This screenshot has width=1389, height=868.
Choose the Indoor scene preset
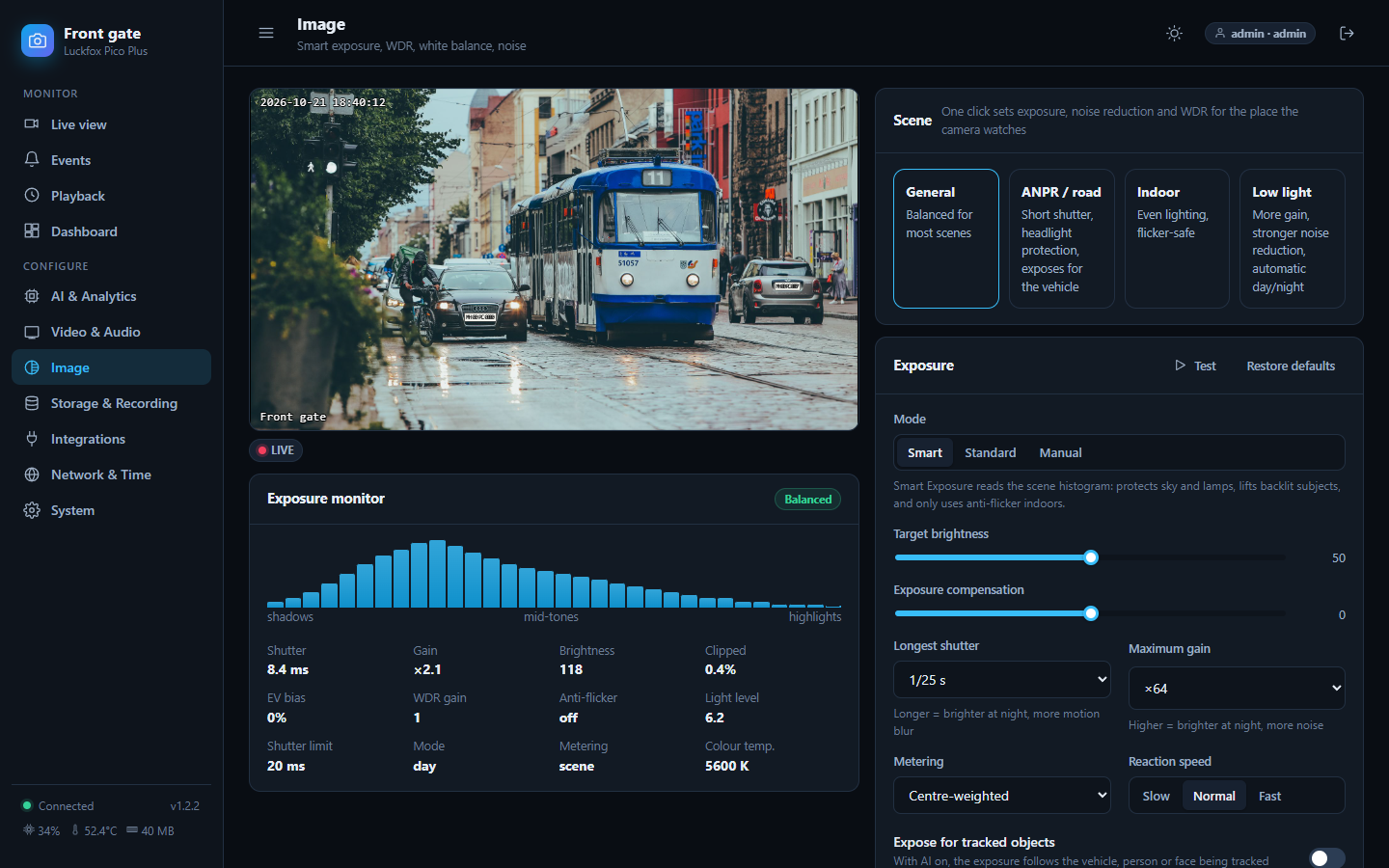(x=1177, y=239)
